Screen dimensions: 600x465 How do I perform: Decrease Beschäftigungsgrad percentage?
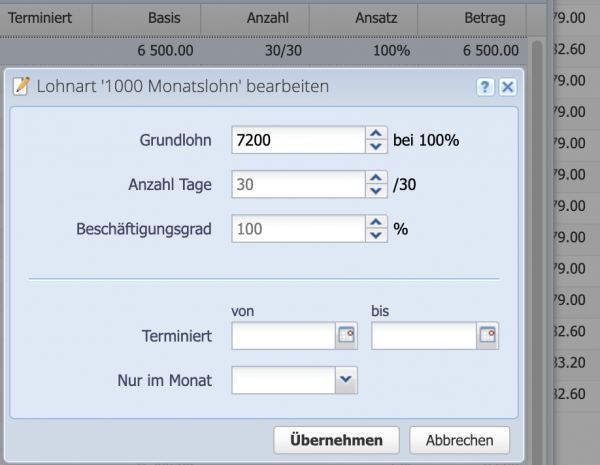376,235
